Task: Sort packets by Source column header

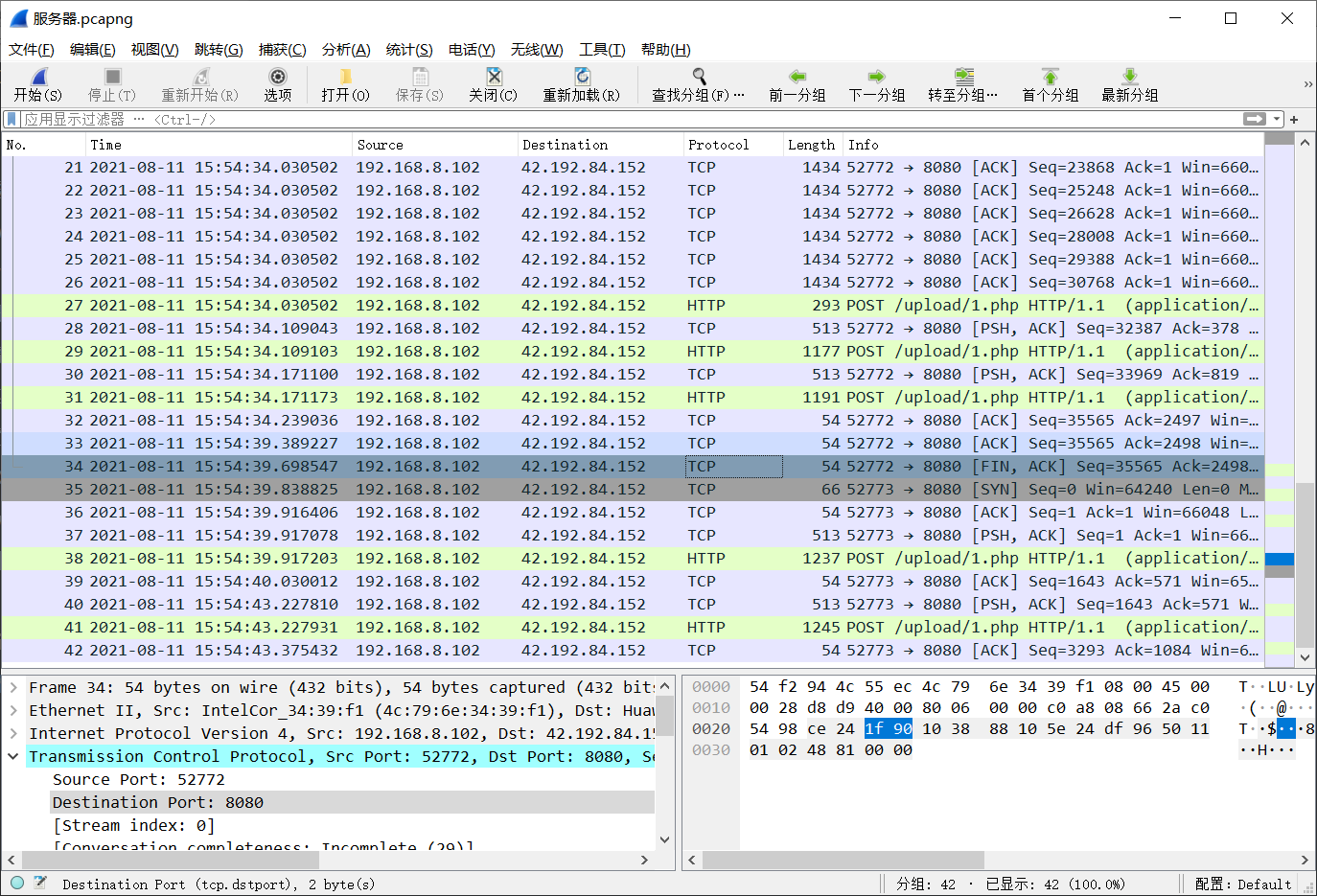Action: (435, 145)
